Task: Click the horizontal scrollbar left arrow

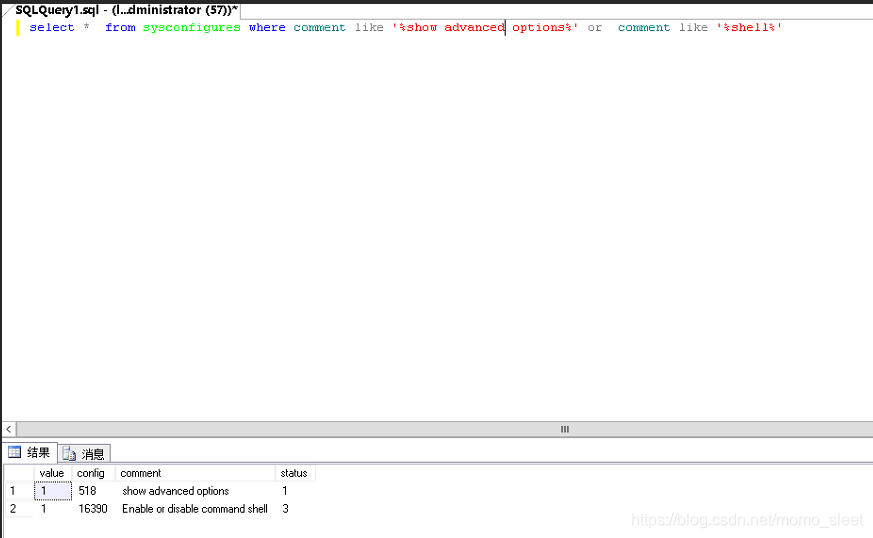Action: pyautogui.click(x=9, y=429)
